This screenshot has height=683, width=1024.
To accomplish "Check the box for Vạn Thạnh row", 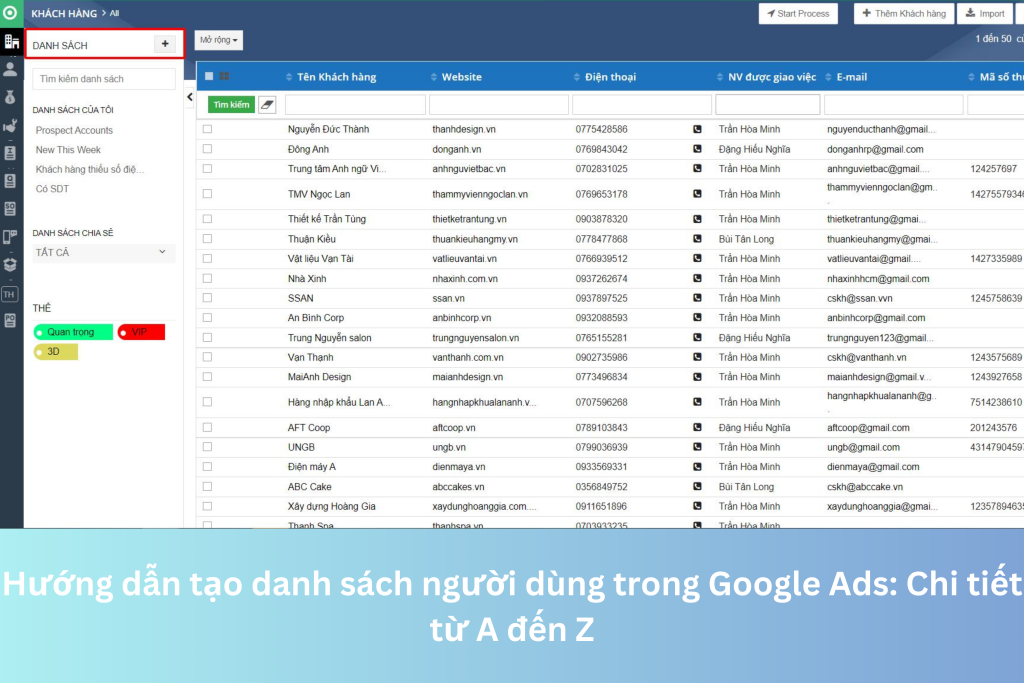I will coord(208,357).
